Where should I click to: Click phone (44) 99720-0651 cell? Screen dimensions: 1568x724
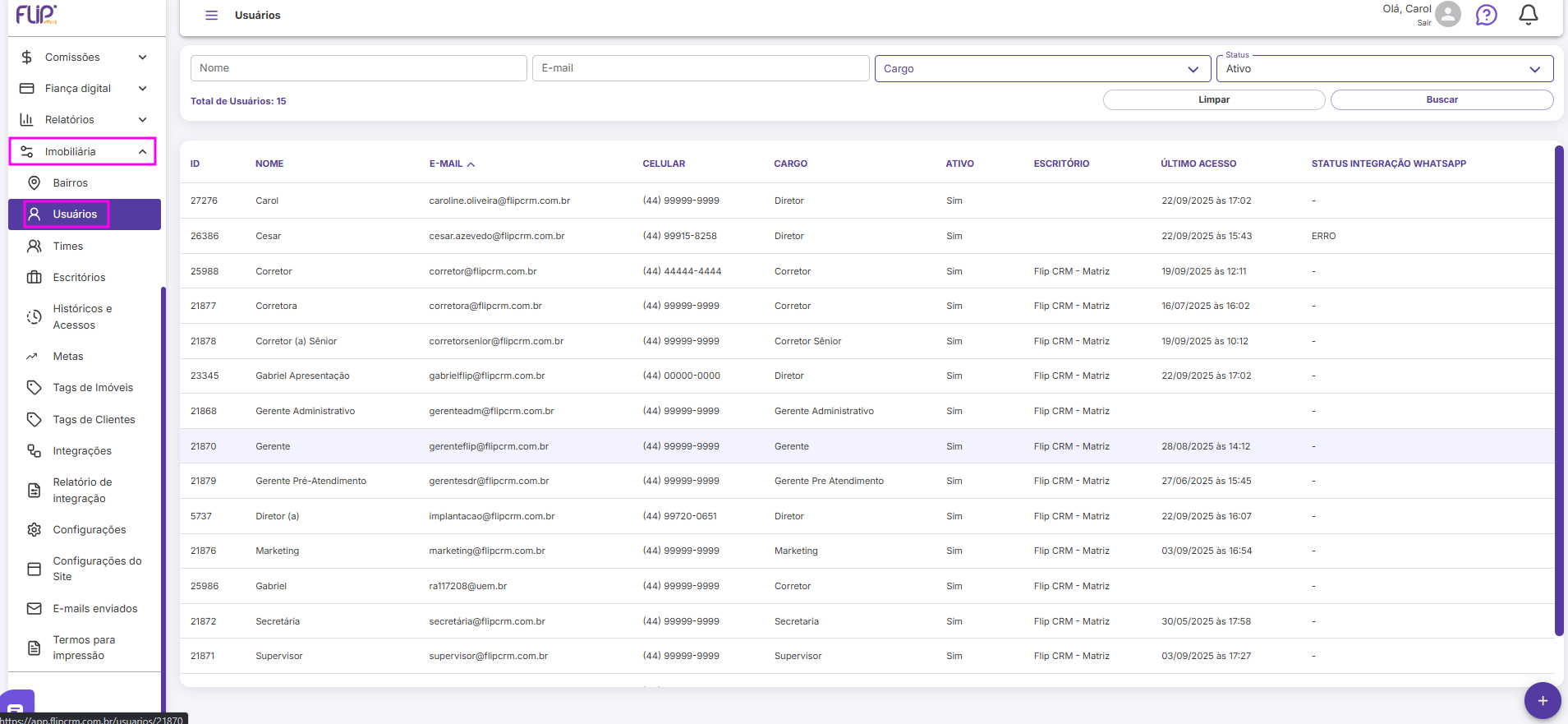click(x=680, y=517)
